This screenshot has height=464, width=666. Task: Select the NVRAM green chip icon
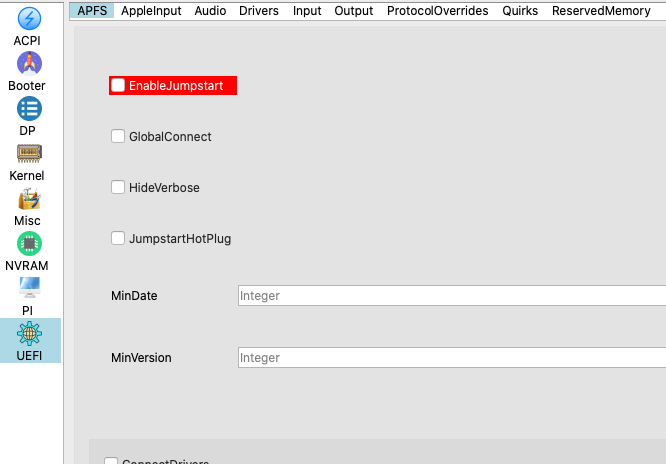click(x=29, y=243)
